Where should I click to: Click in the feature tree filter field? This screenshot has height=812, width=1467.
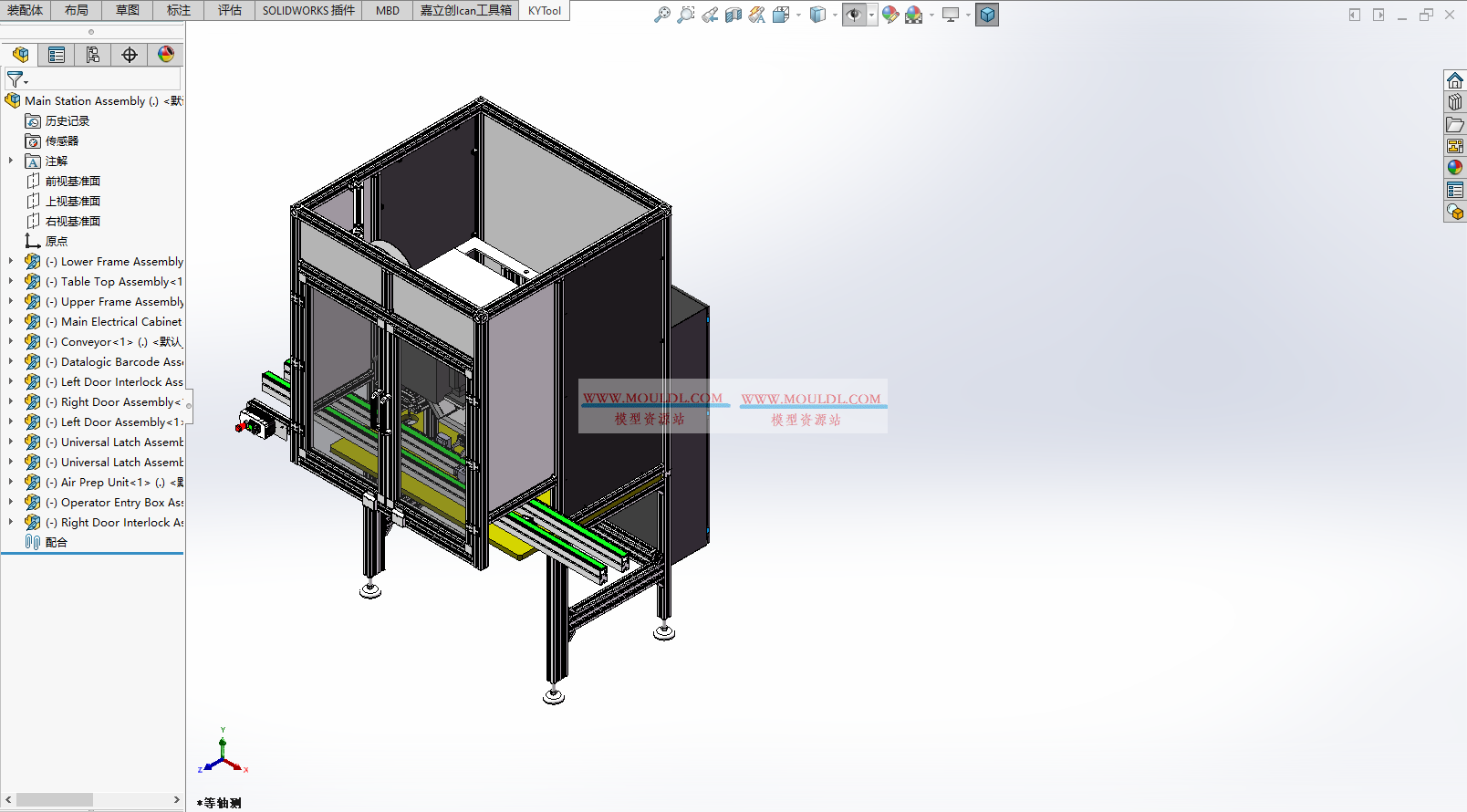(x=105, y=80)
